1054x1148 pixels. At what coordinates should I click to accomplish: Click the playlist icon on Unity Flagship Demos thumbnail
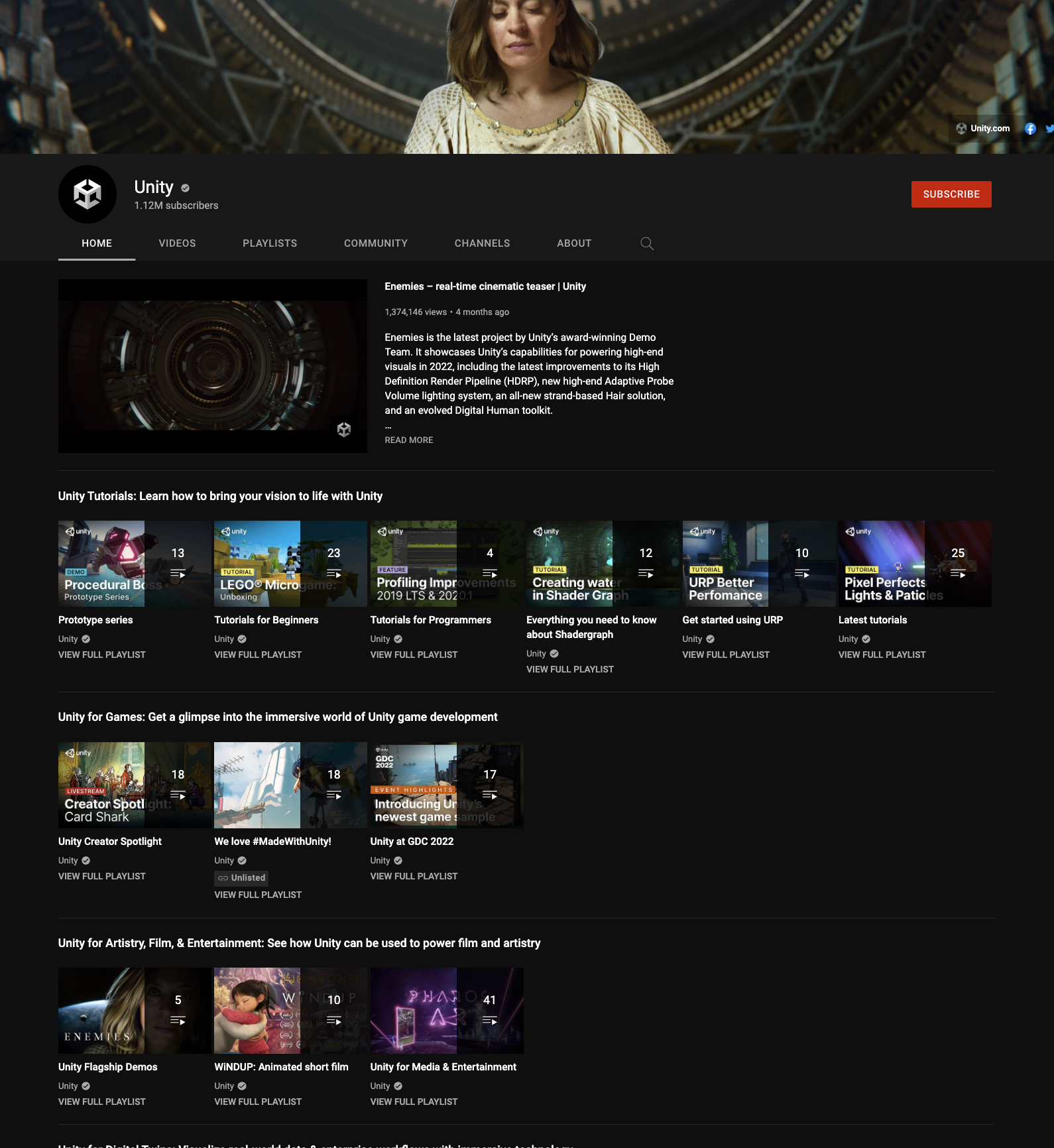click(178, 1021)
